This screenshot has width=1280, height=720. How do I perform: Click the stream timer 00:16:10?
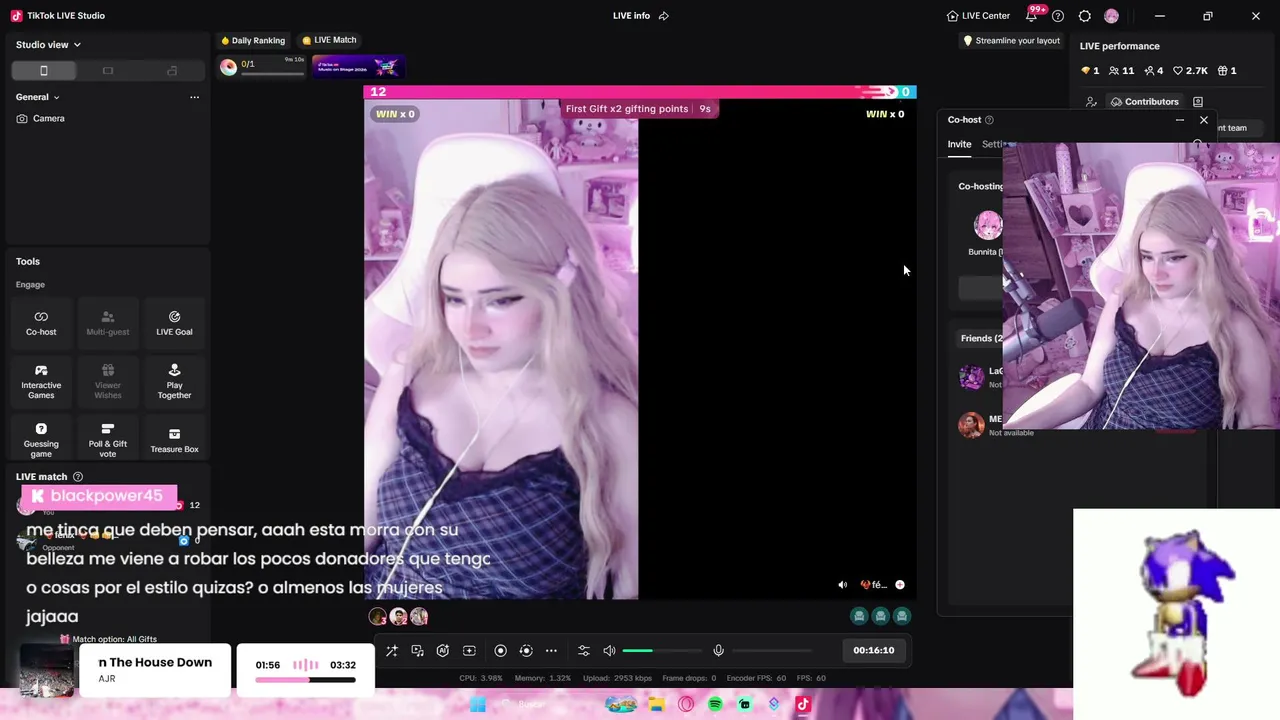point(873,651)
